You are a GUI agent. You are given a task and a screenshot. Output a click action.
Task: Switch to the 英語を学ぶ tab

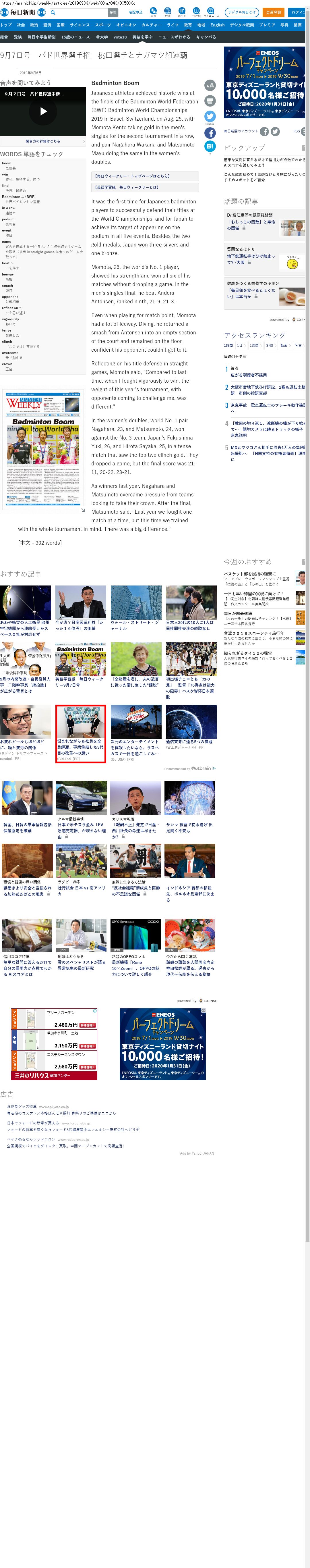[x=142, y=37]
